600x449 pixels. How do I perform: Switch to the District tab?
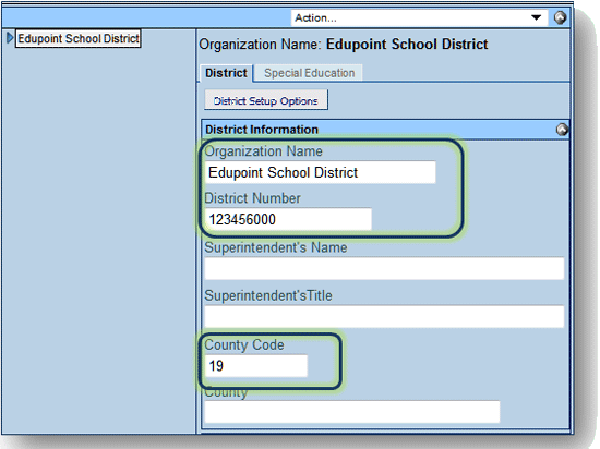tap(226, 73)
